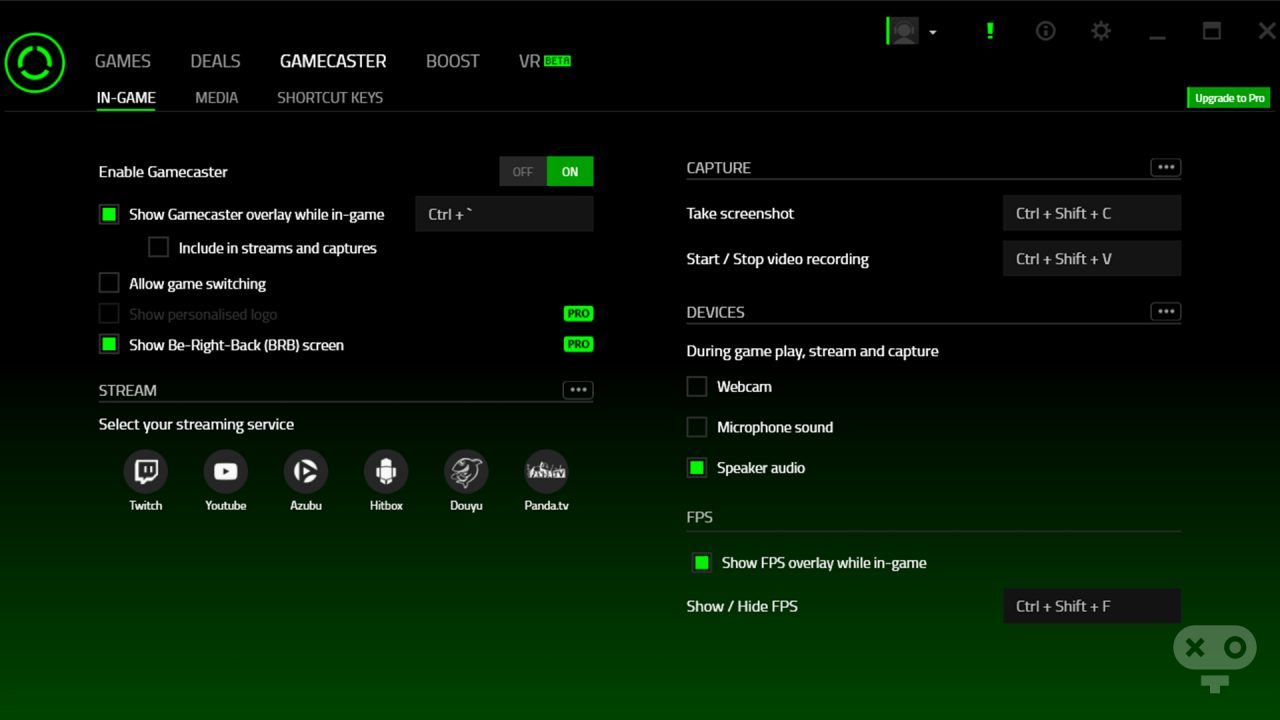Open the user profile avatar

click(x=904, y=31)
